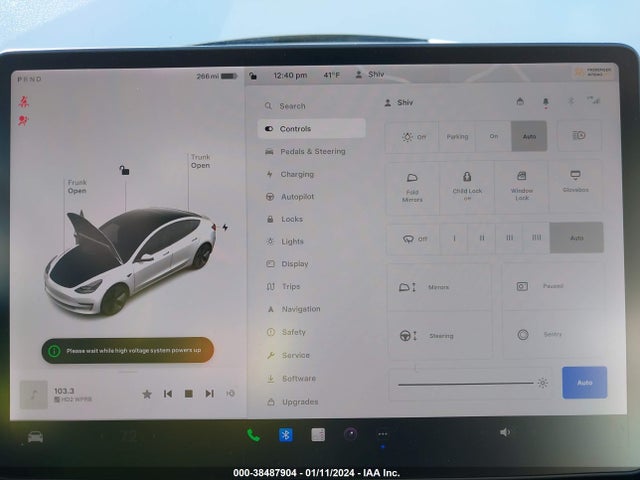Screen dimensions: 640x480
Task: Tap Trunk Open label
Action: 200,161
